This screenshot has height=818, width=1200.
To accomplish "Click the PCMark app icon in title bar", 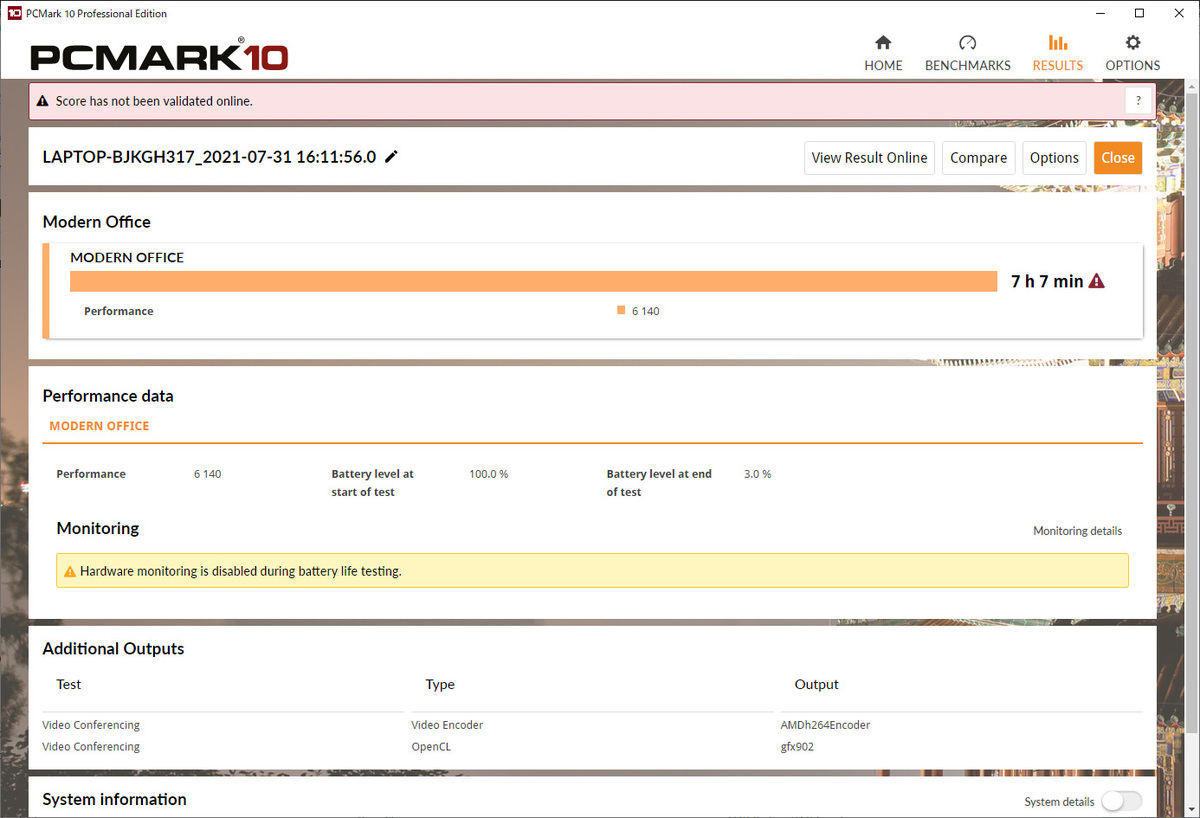I will tap(14, 13).
